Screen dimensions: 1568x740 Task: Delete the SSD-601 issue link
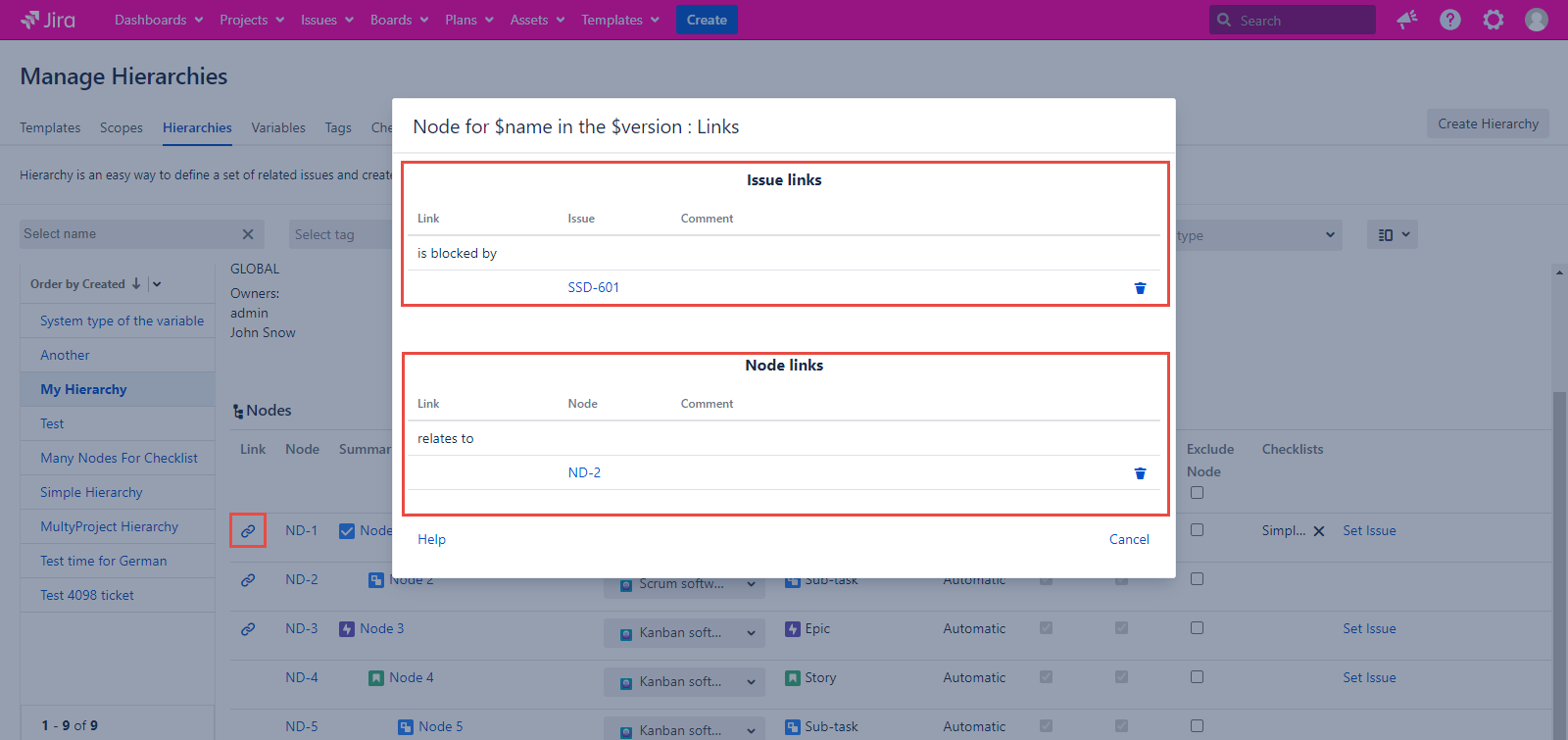[x=1140, y=288]
